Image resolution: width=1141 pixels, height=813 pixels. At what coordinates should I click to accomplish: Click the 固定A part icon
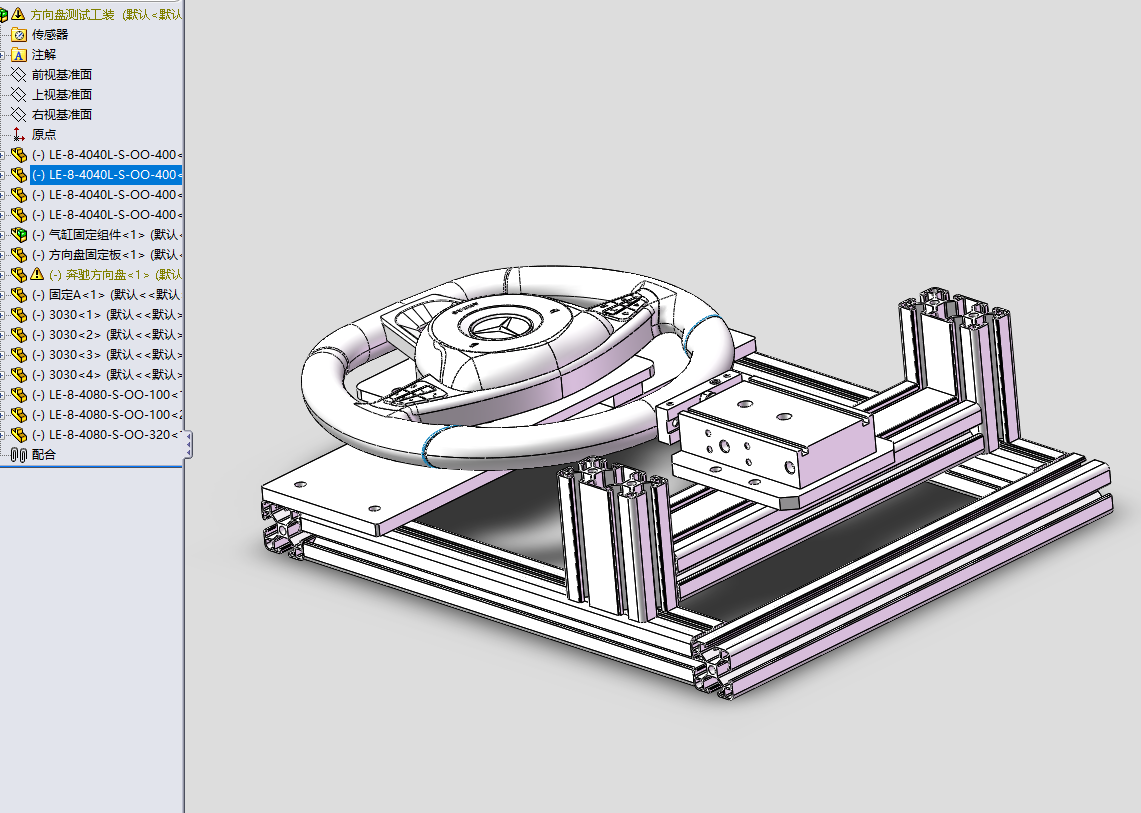[19, 295]
